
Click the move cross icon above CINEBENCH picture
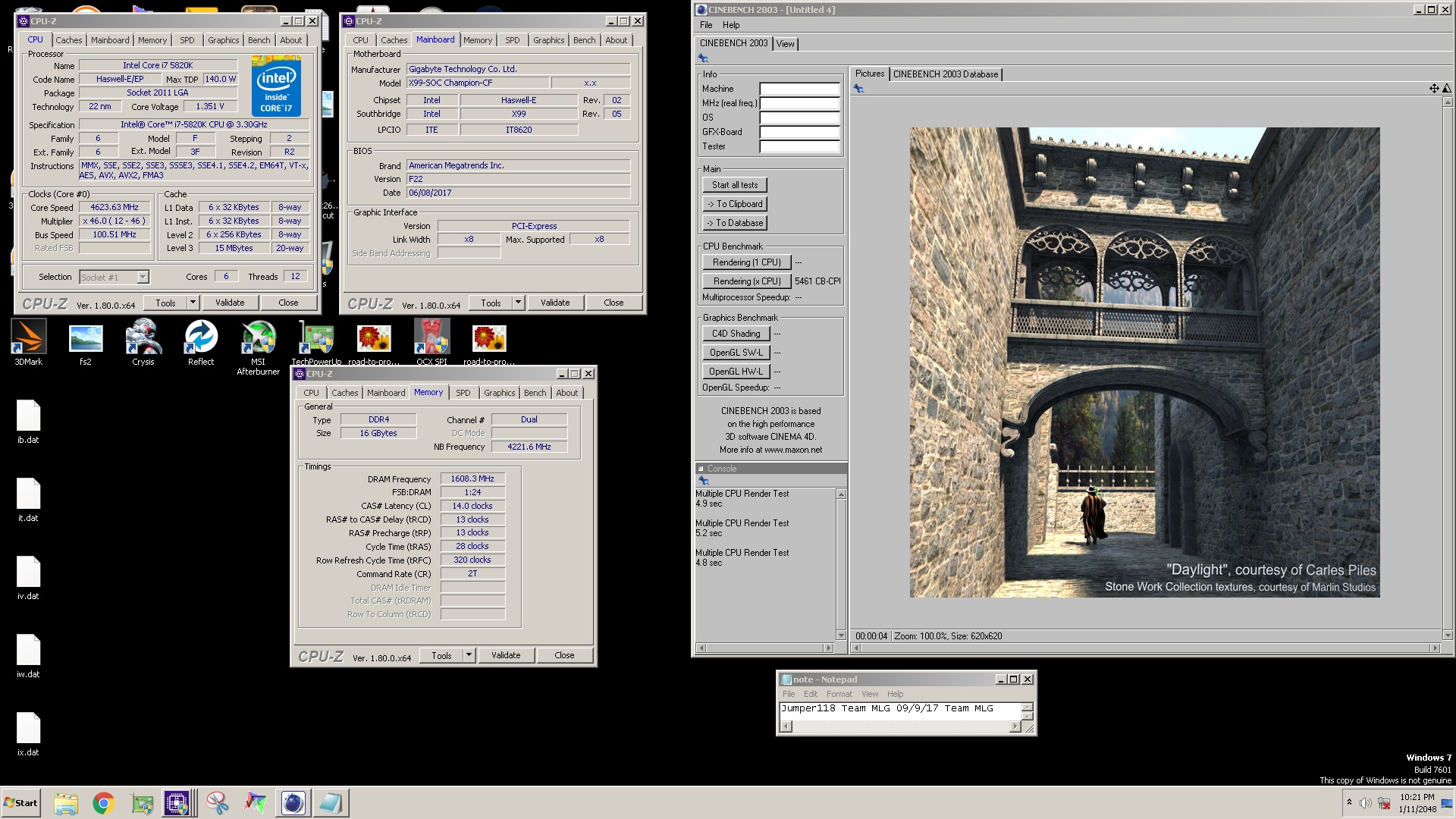pos(1434,89)
